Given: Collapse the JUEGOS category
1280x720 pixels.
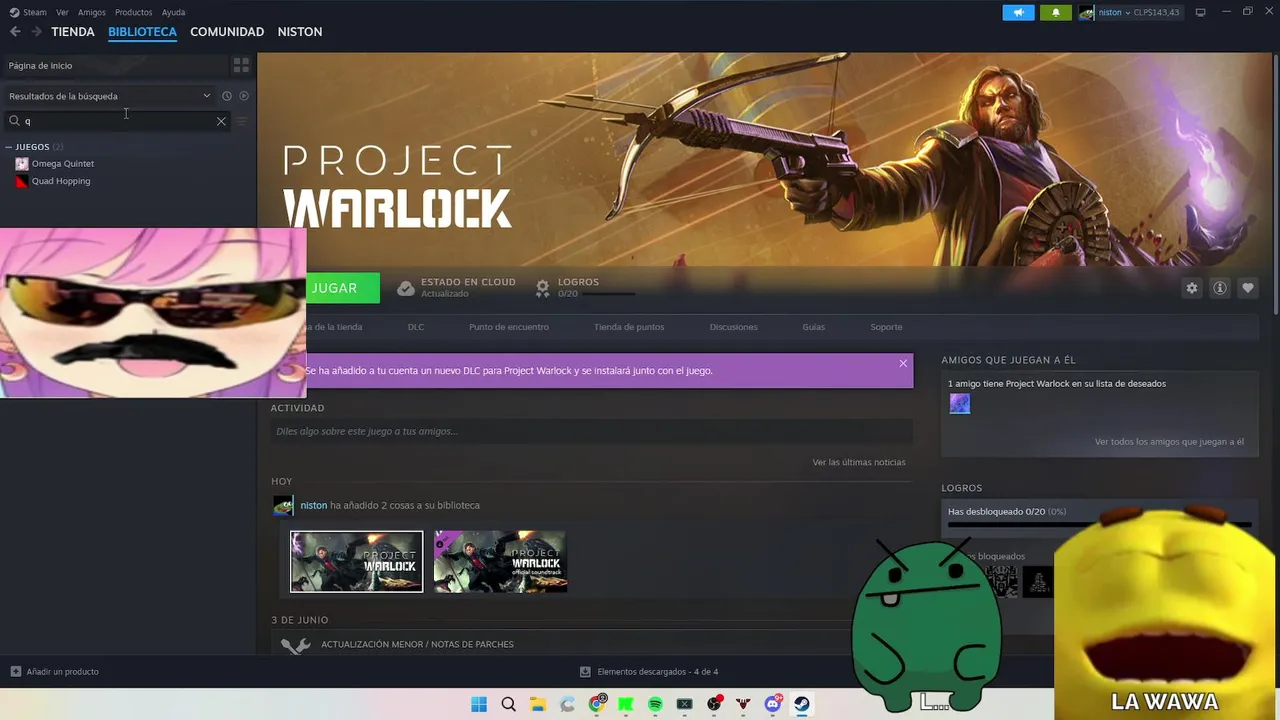Looking at the screenshot, I should pos(9,147).
